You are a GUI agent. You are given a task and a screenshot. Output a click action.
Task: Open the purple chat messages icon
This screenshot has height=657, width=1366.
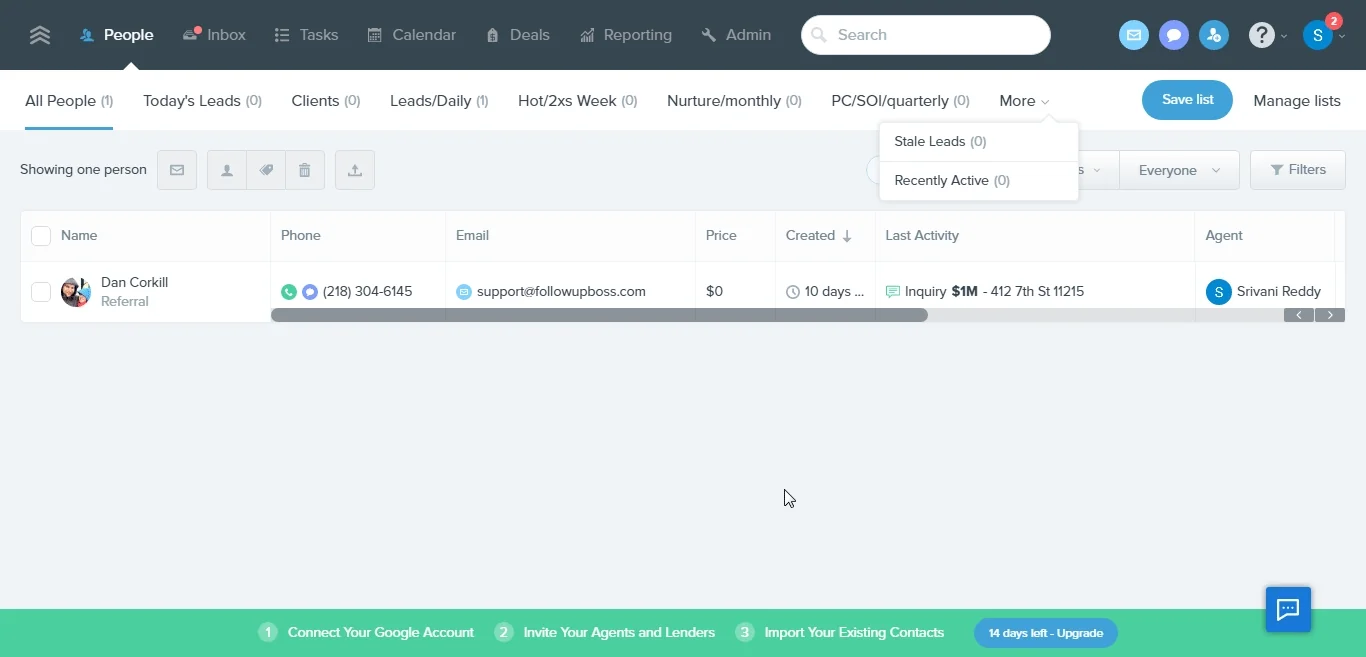tap(1173, 35)
